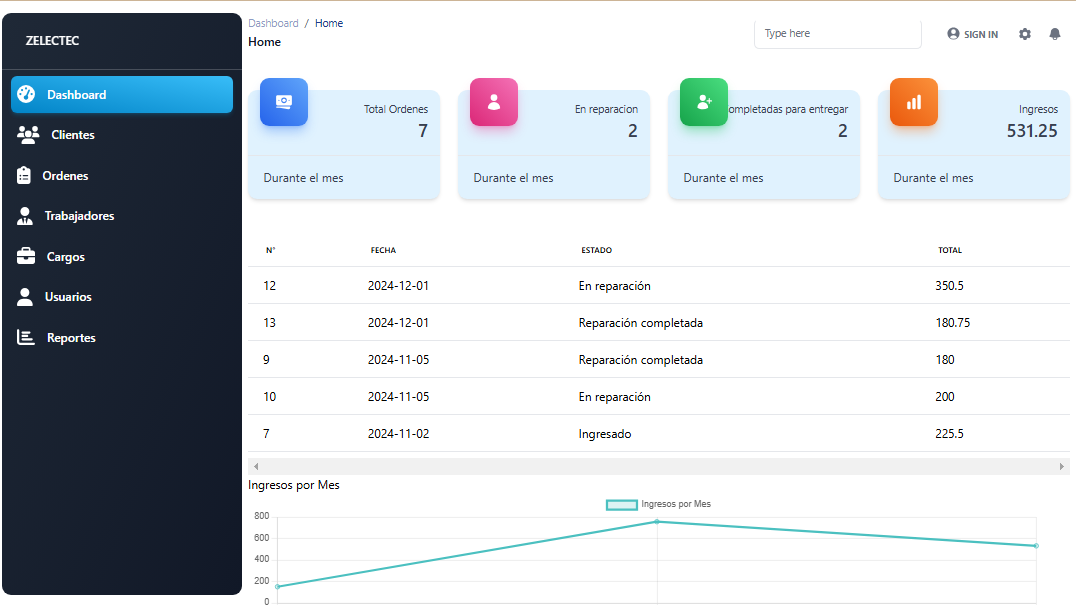Screen dimensions: 1076x605
Task: Click the 180.75 total cell
Action: 952,322
